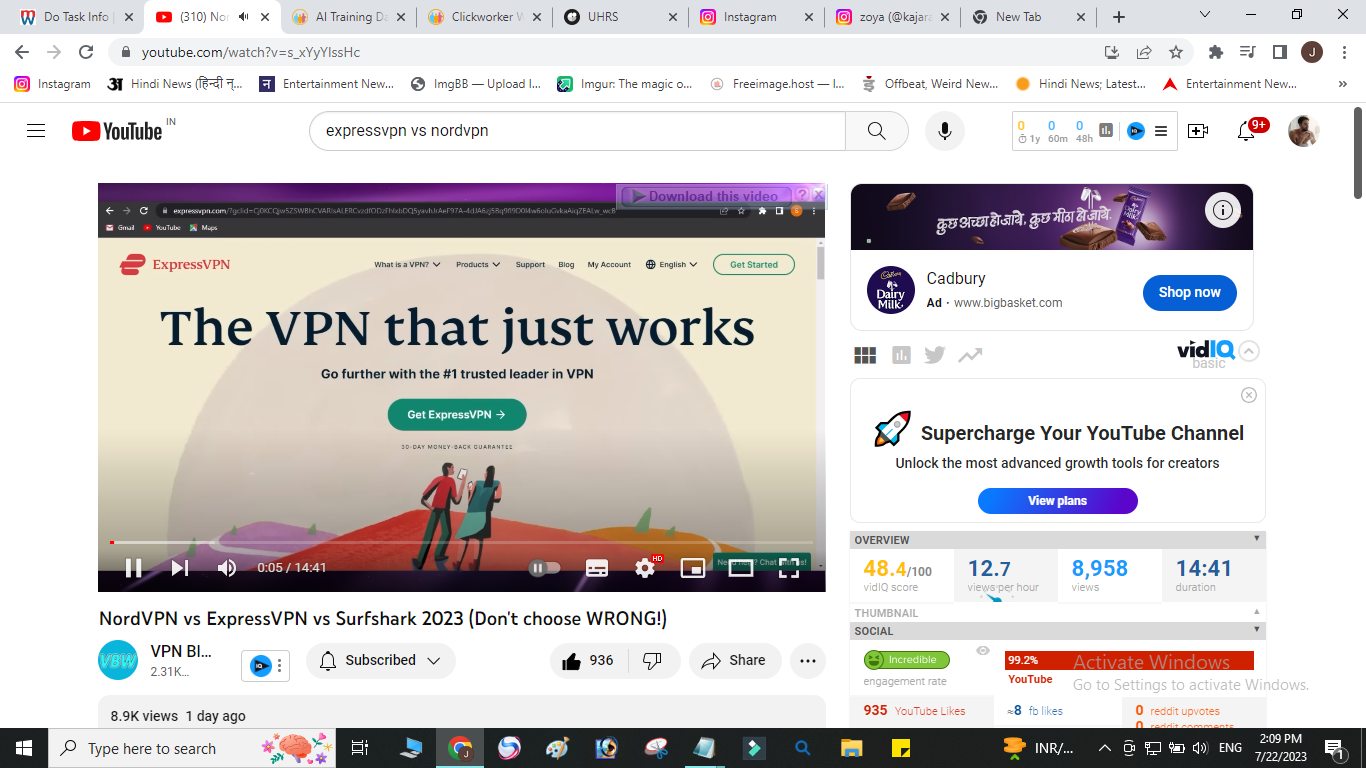Click View plans button
Viewport: 1366px width, 768px height.
point(1058,501)
